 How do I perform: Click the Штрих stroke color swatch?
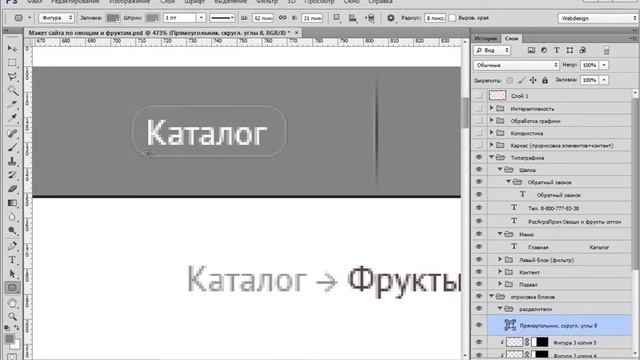click(x=152, y=18)
